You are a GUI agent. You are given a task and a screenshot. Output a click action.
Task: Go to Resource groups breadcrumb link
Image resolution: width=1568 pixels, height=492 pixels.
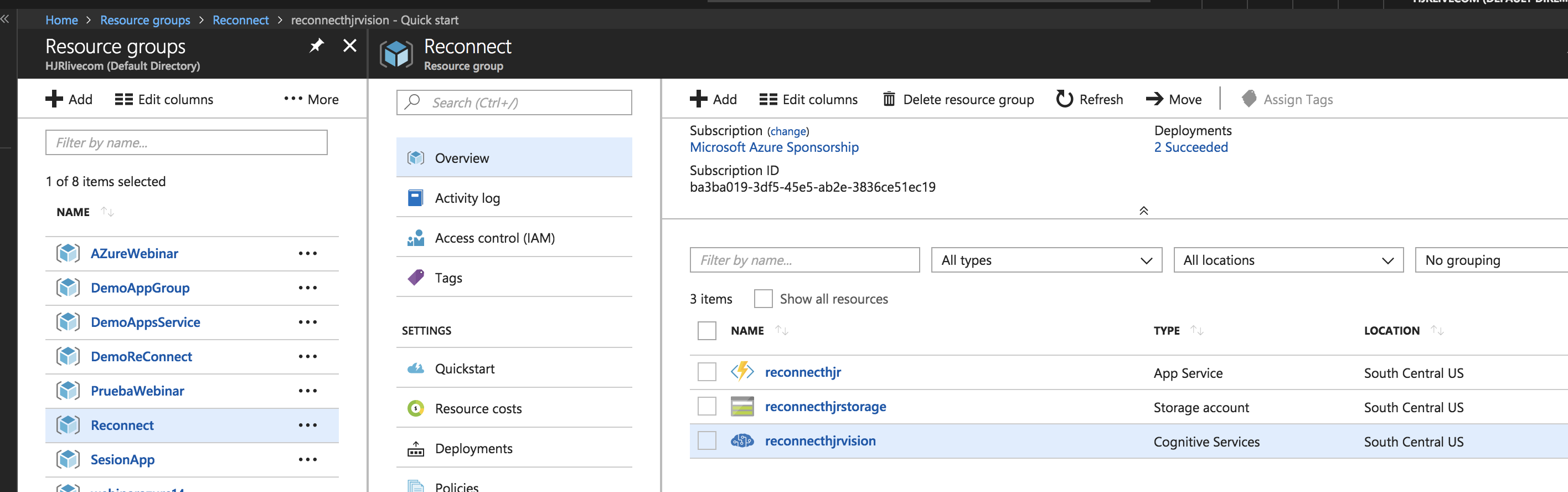tap(145, 19)
